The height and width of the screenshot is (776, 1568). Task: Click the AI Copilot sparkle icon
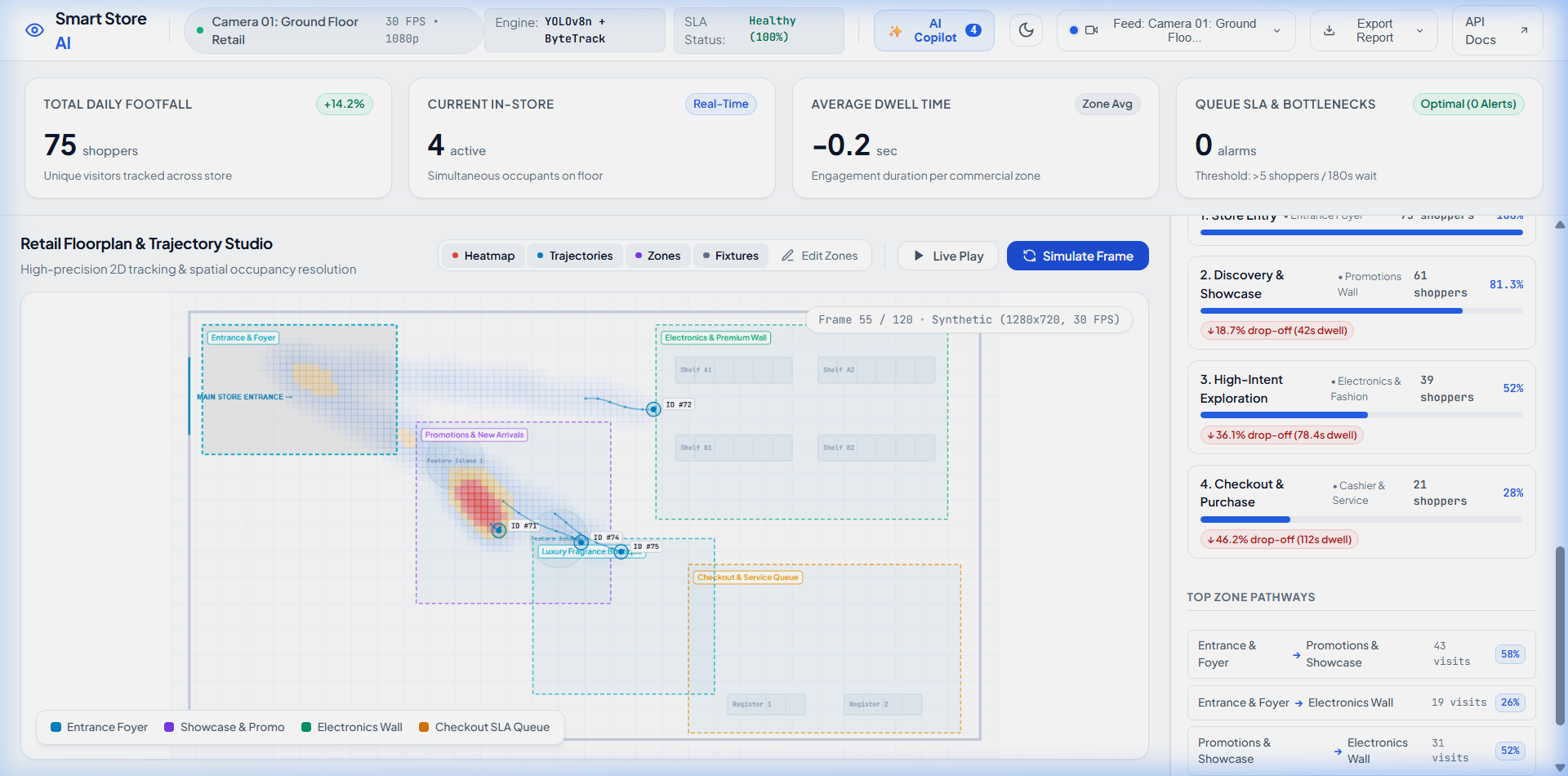(x=896, y=31)
